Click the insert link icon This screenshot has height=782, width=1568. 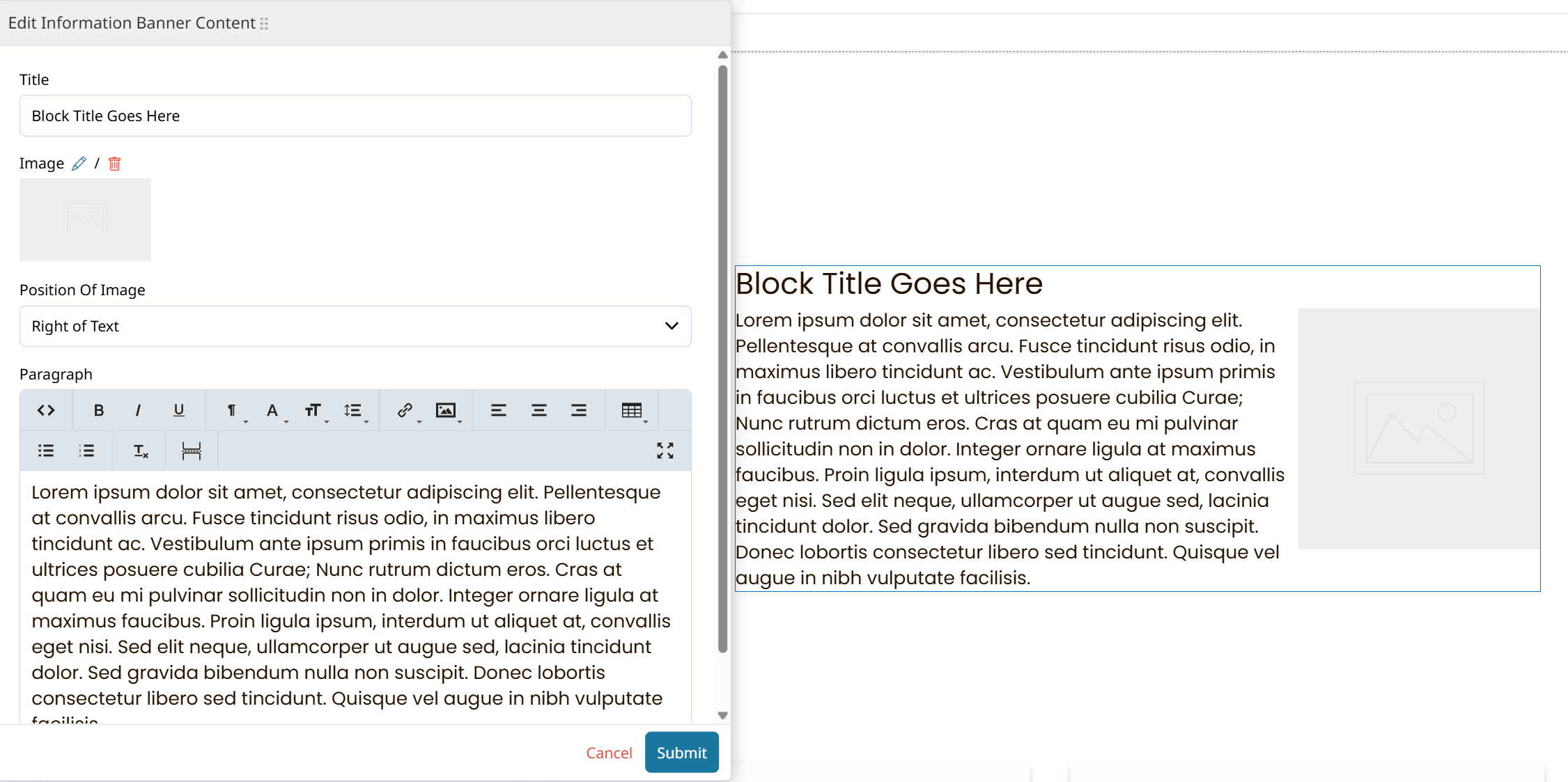[x=405, y=410]
